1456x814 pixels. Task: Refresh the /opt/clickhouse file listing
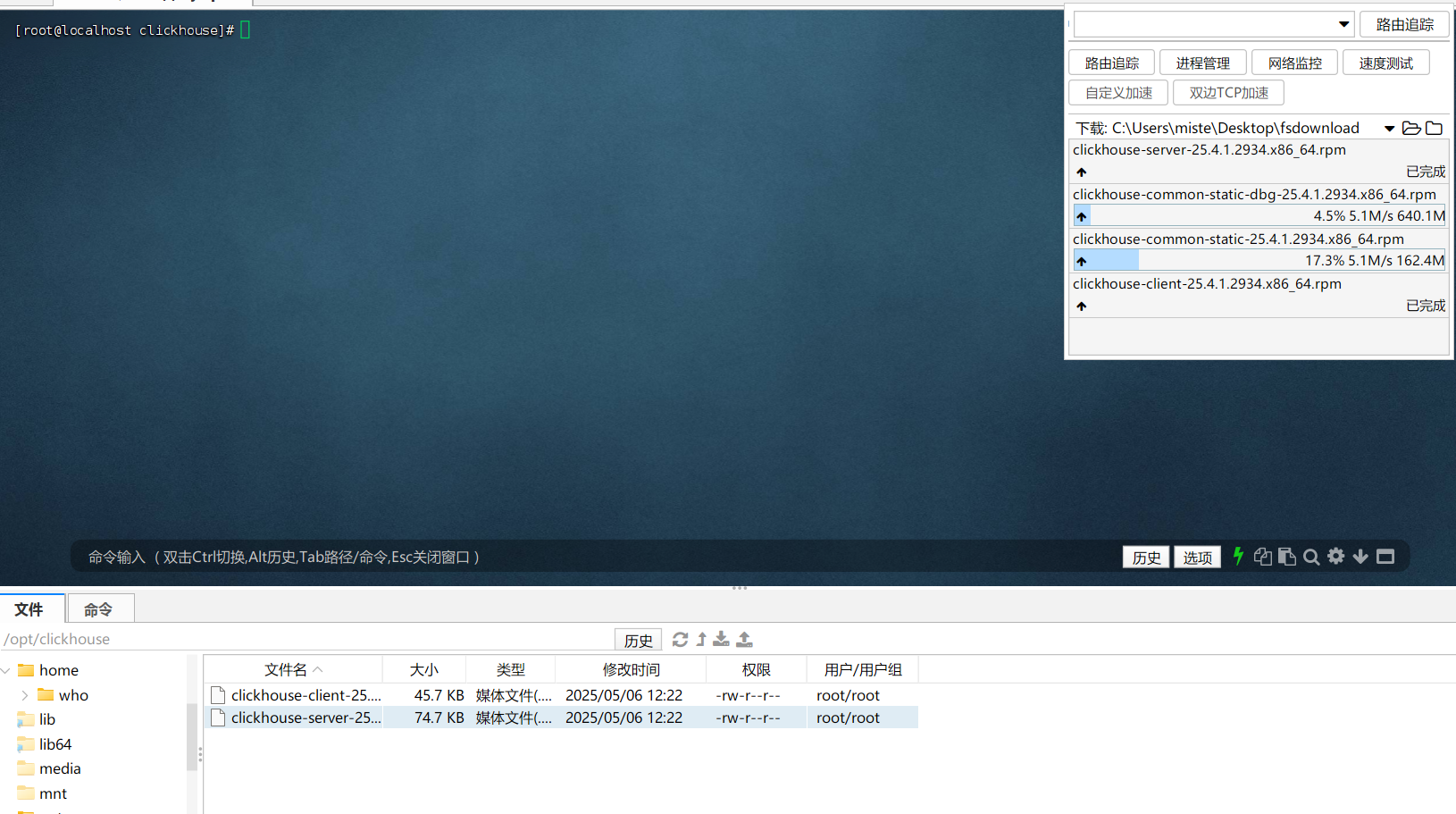(680, 639)
